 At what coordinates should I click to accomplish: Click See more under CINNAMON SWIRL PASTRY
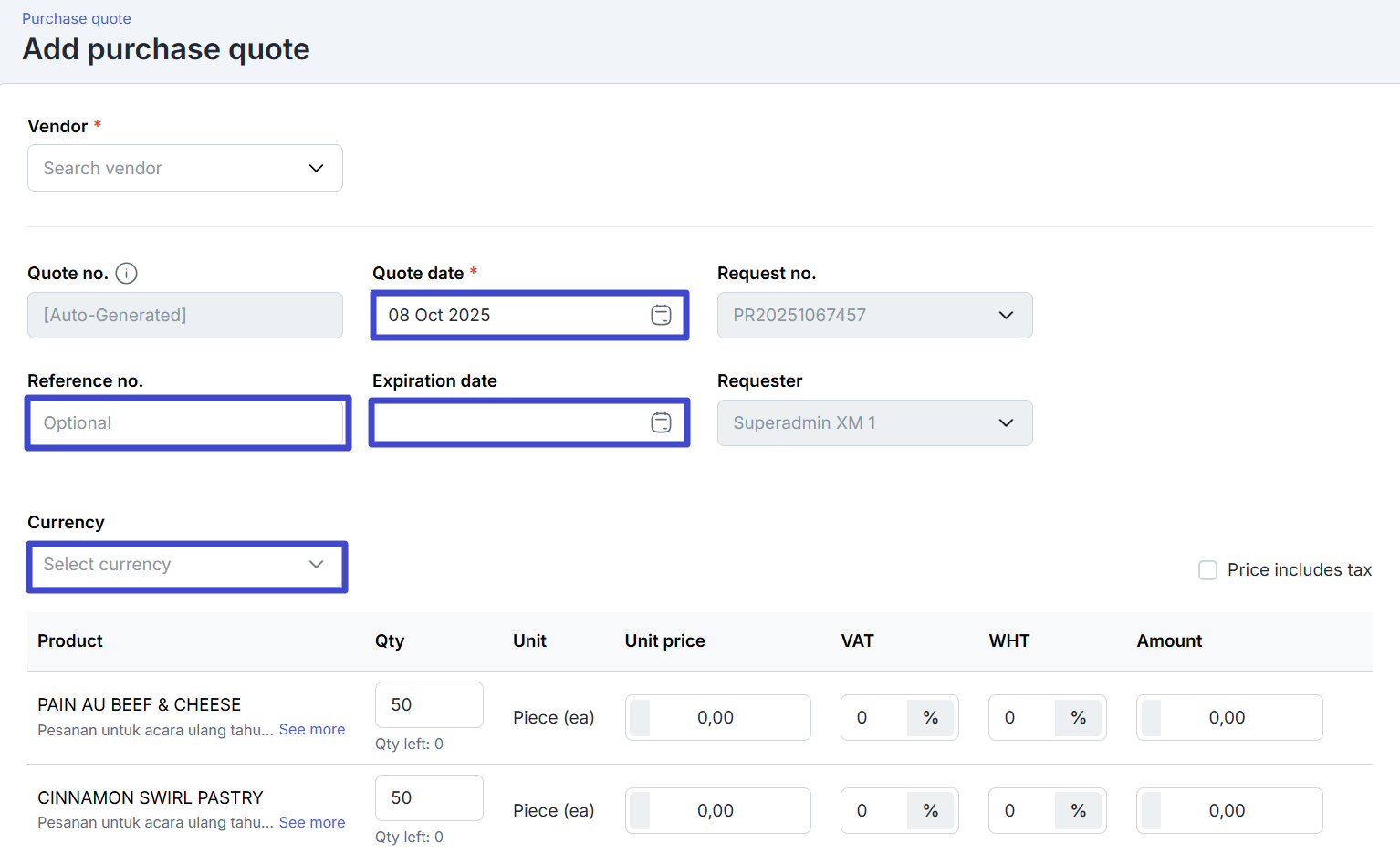[312, 823]
